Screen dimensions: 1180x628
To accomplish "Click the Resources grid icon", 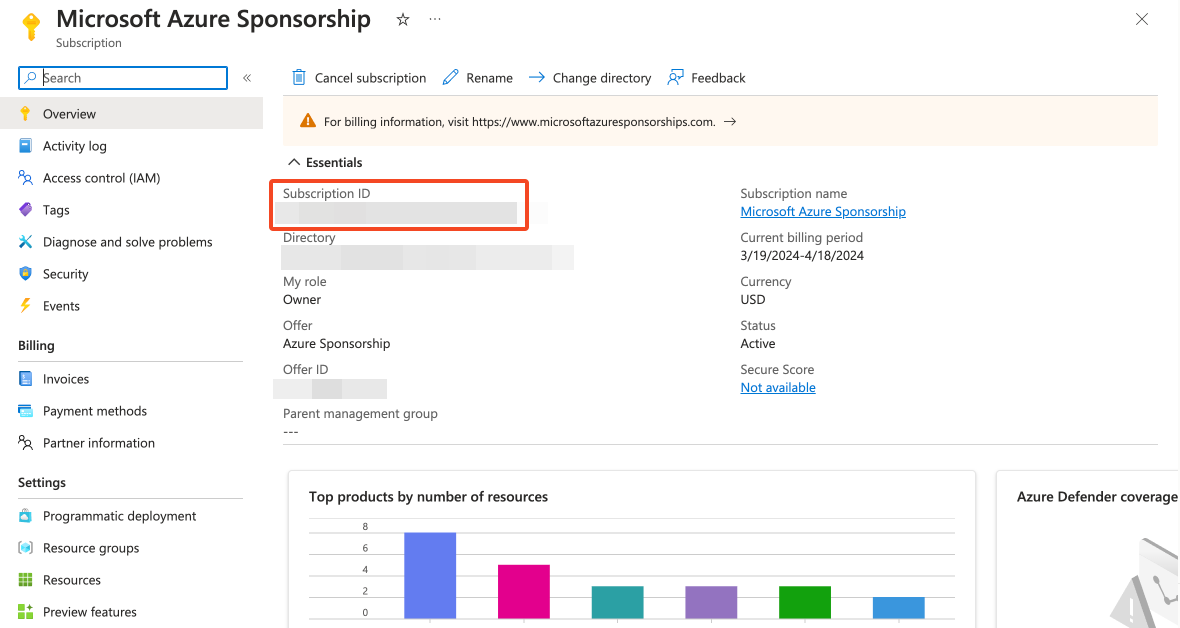I will click(26, 580).
